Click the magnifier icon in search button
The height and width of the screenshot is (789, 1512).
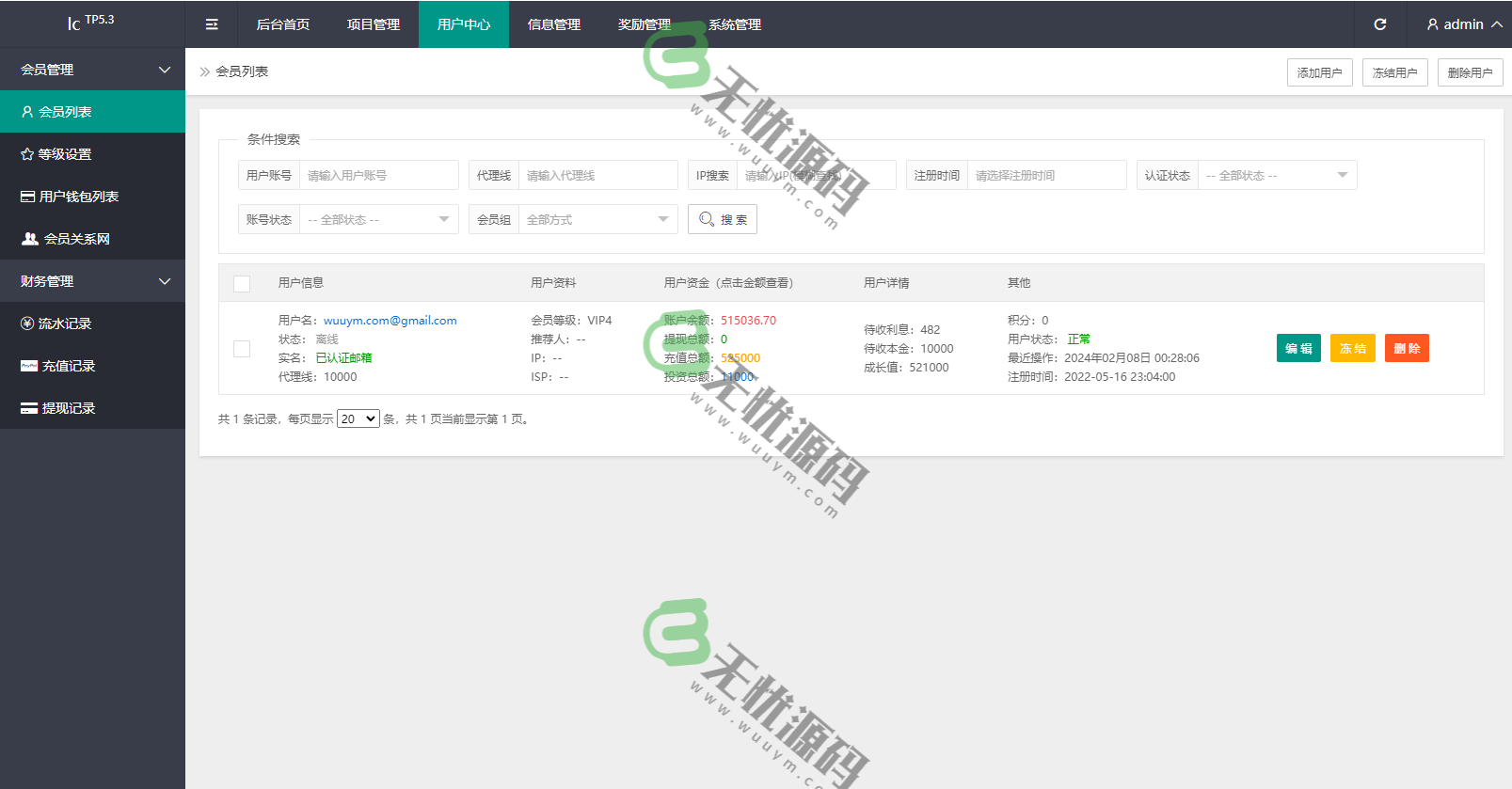707,219
